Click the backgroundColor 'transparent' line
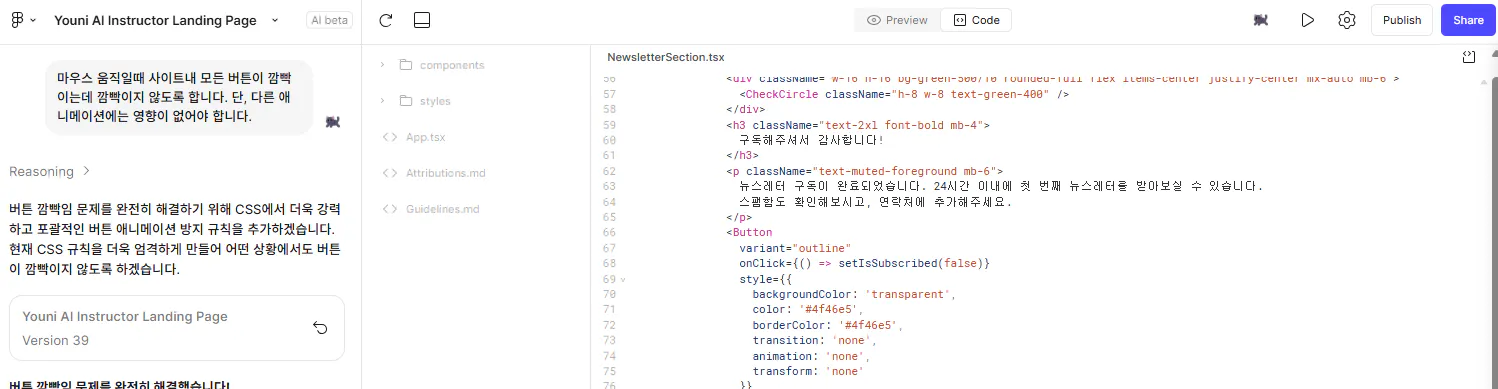 [x=855, y=294]
